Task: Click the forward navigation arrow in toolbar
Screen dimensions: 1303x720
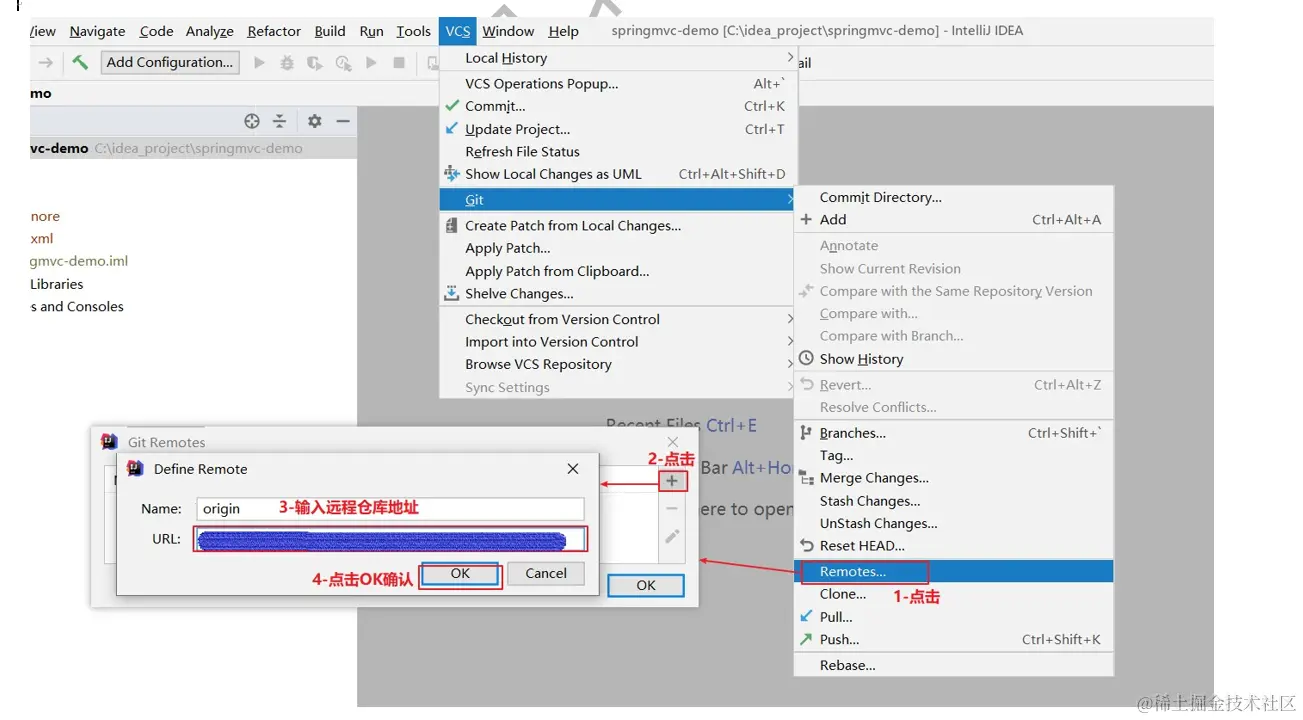Action: click(46, 62)
